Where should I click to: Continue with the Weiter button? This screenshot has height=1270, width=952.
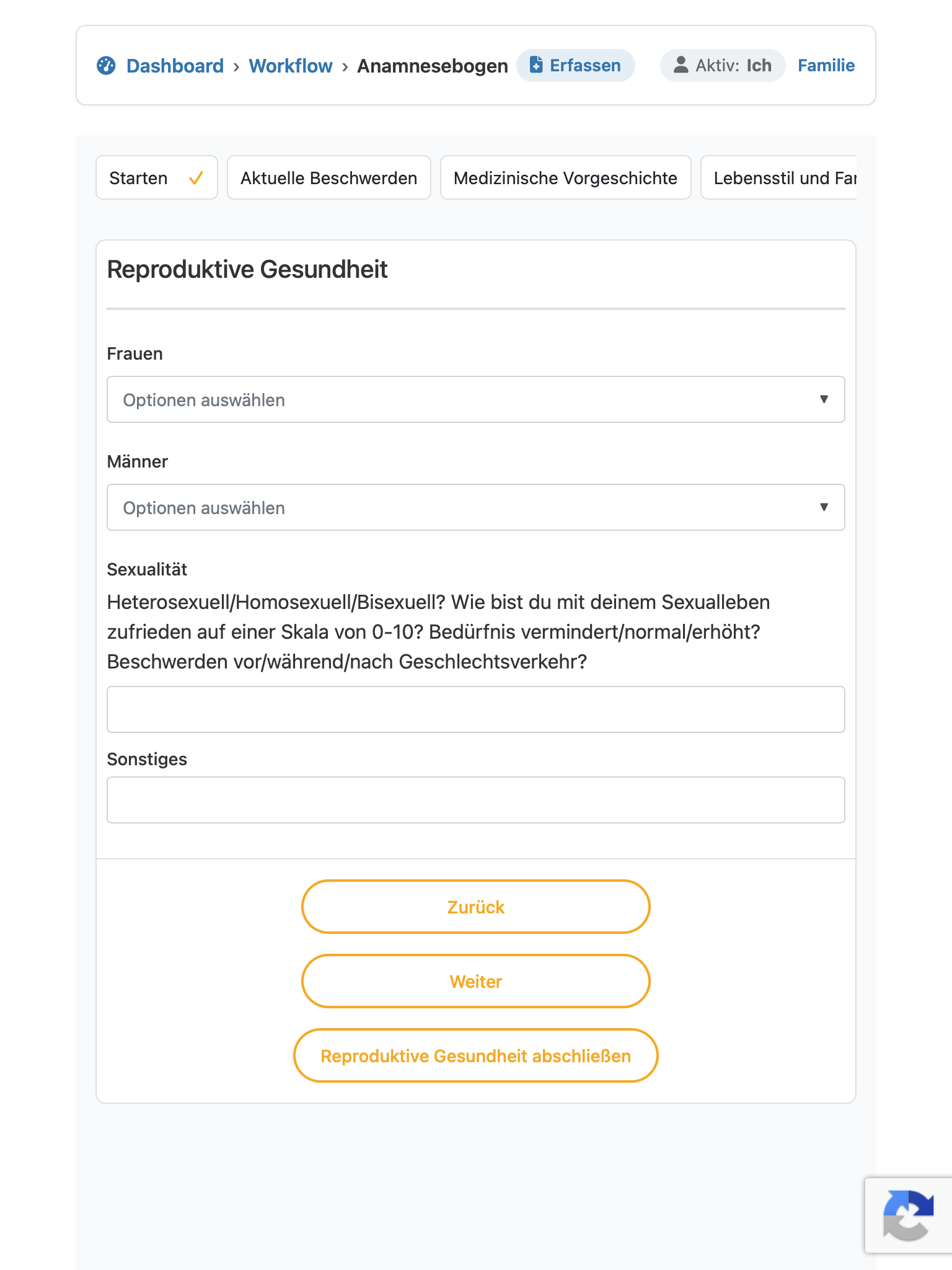click(476, 981)
